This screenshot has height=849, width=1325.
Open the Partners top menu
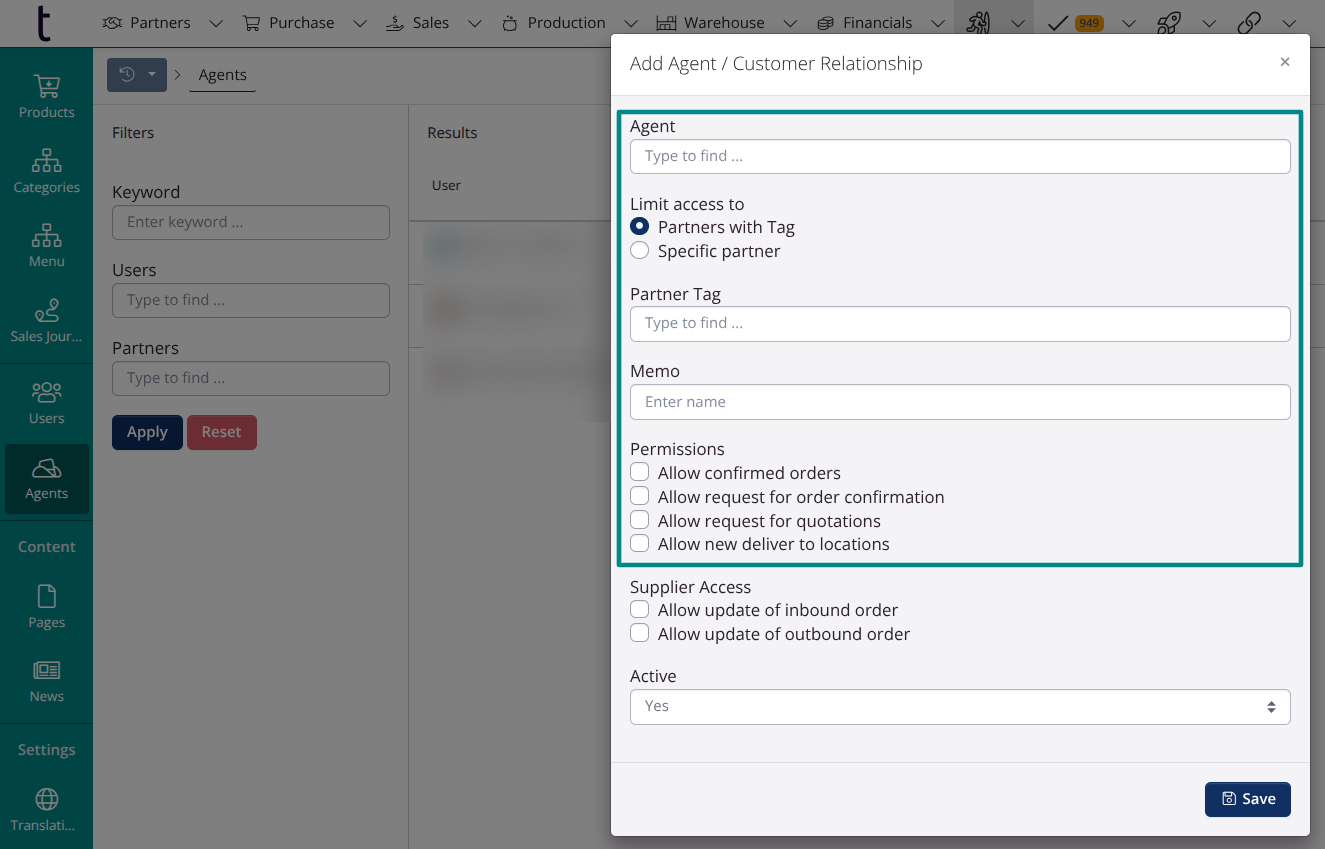point(147,23)
